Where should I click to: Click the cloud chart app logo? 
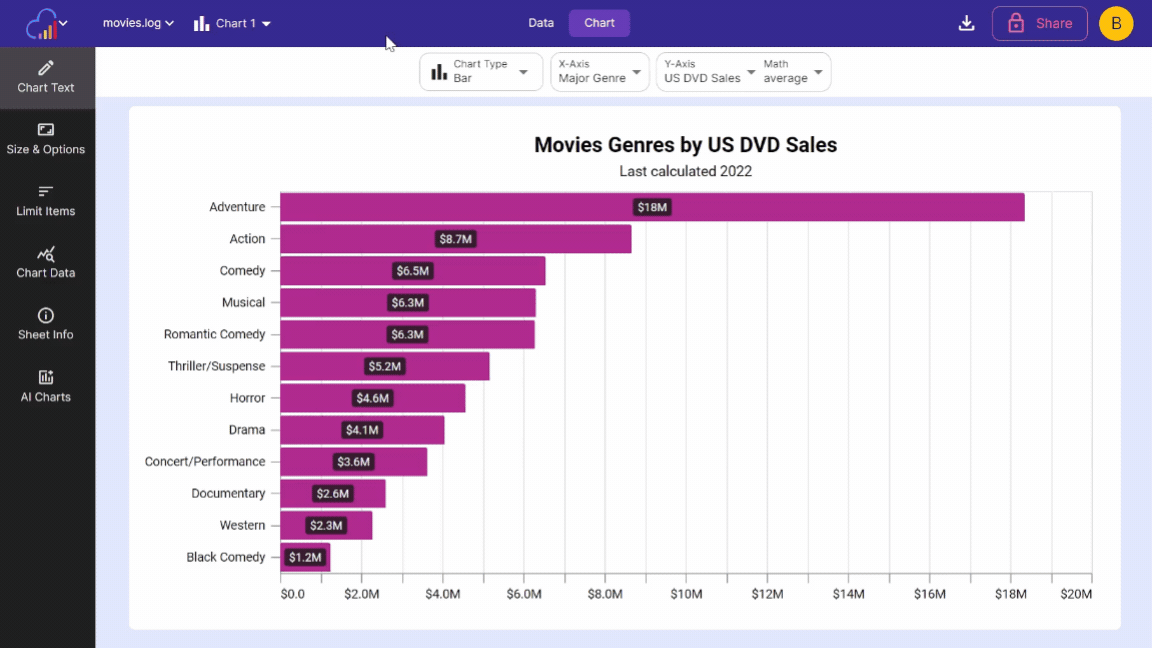click(42, 24)
